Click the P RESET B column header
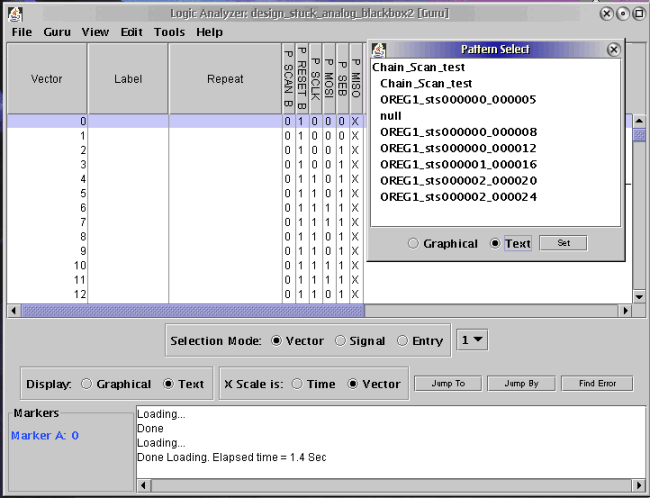650x498 pixels. (x=302, y=78)
